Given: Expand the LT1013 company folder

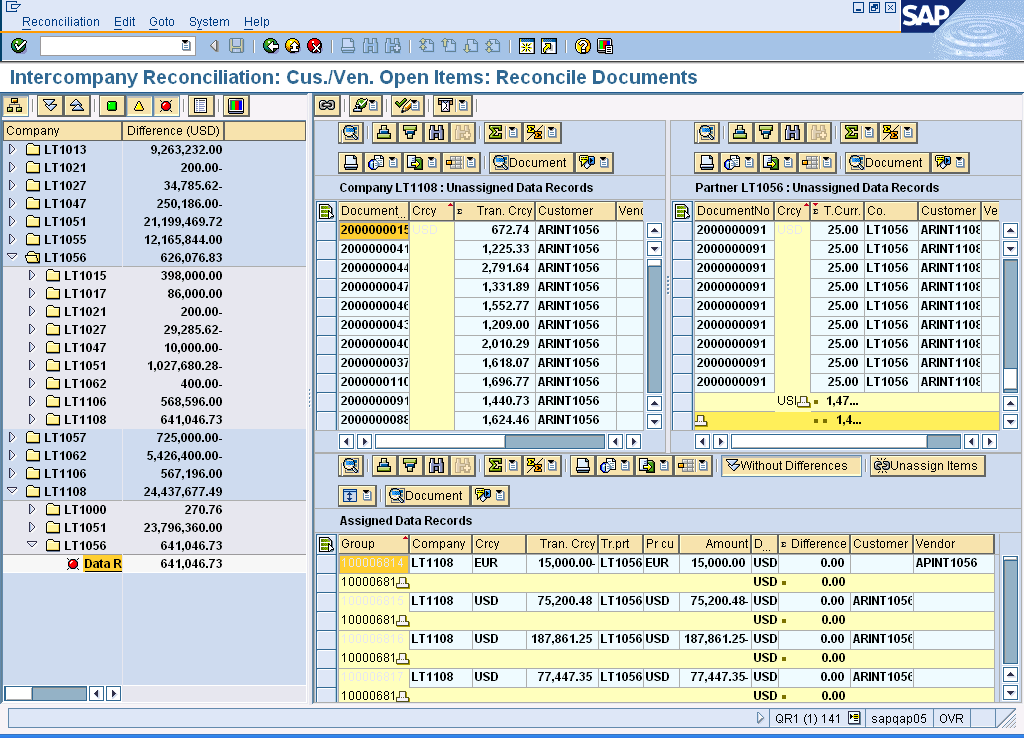Looking at the screenshot, I should [x=12, y=149].
